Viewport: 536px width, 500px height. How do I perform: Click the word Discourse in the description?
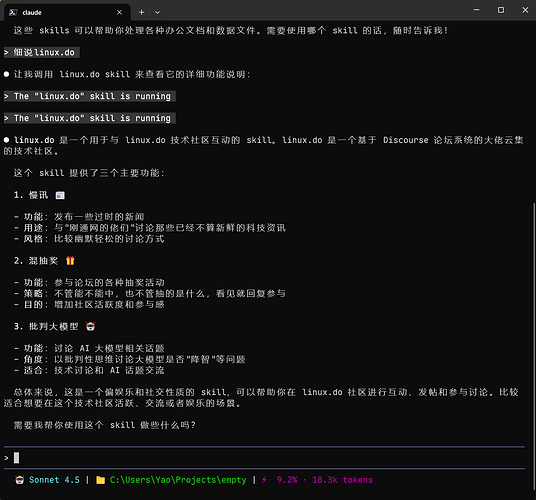[405, 140]
